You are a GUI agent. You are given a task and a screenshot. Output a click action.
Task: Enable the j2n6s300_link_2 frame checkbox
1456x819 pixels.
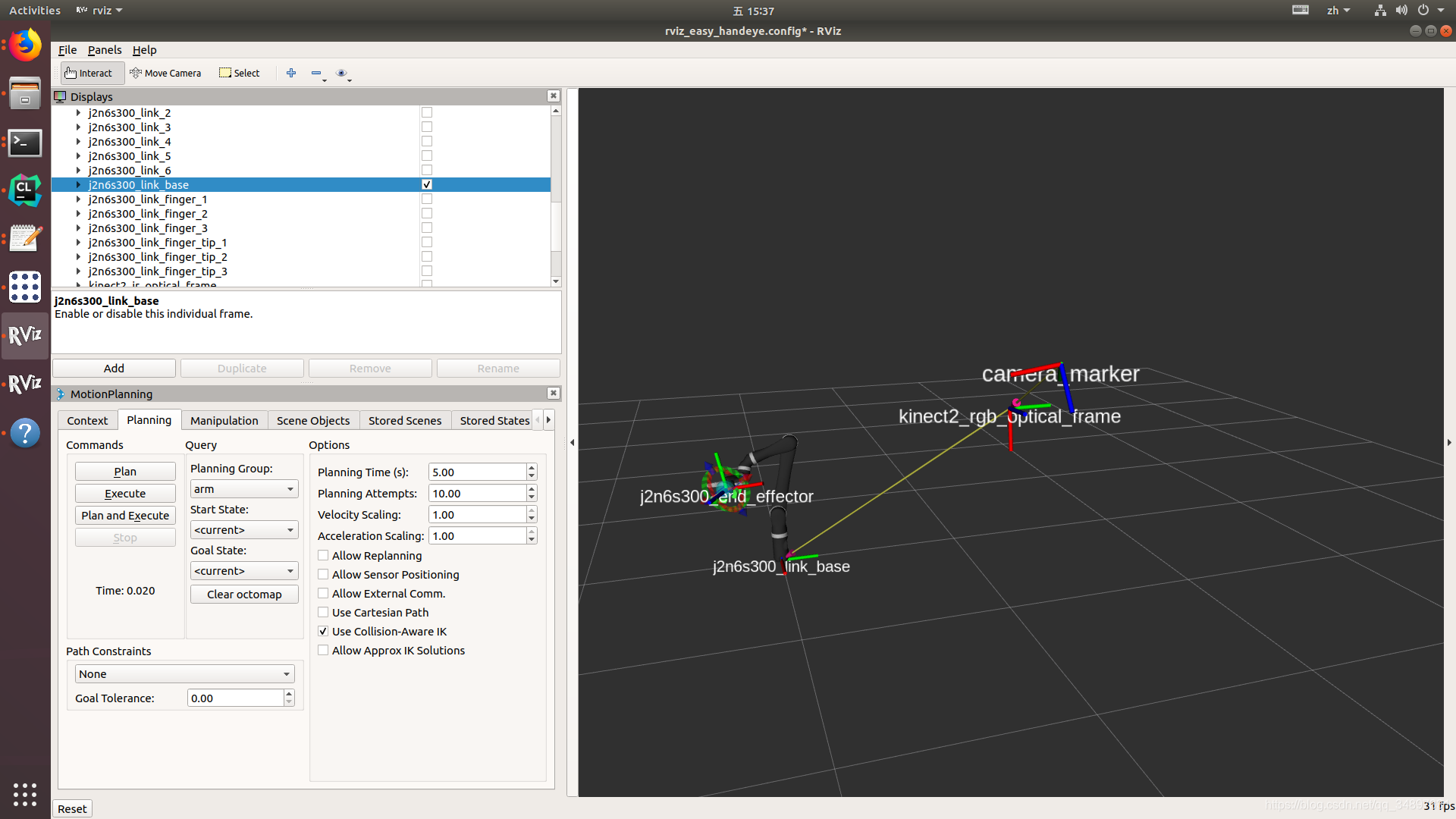(427, 112)
